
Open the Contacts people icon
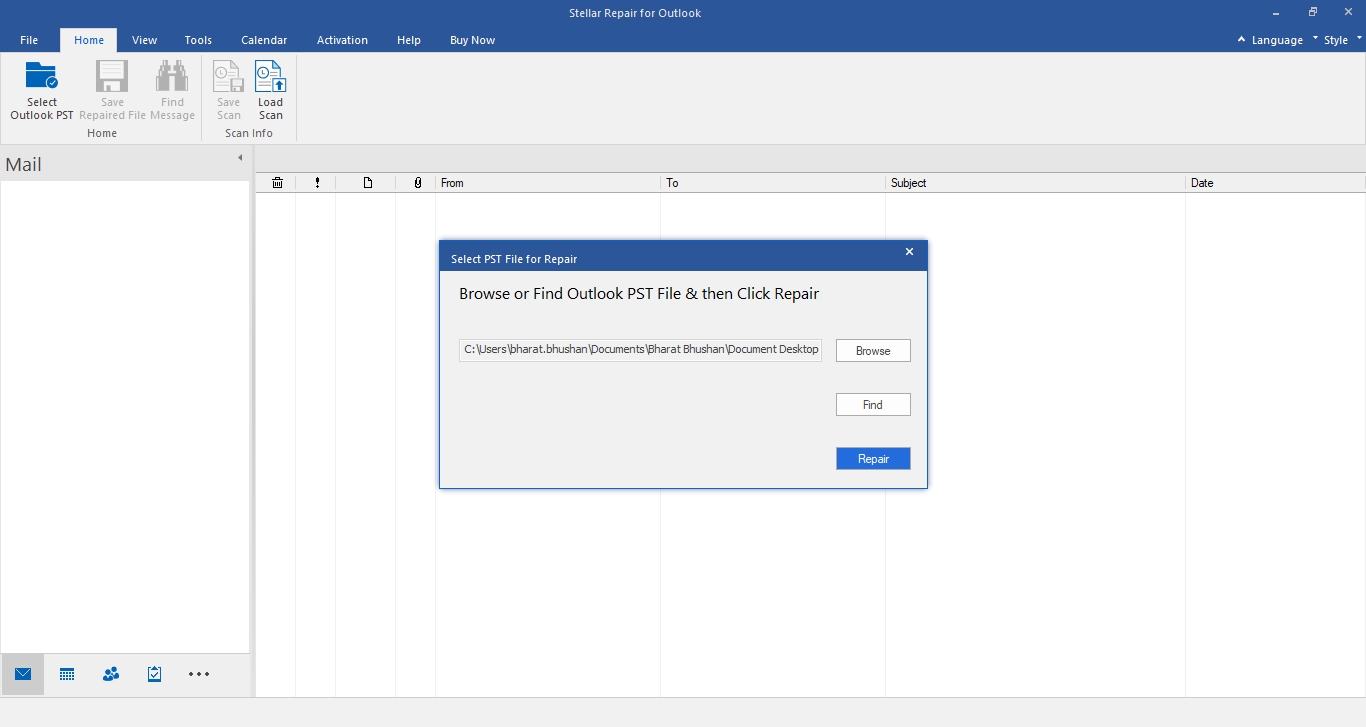[x=111, y=674]
